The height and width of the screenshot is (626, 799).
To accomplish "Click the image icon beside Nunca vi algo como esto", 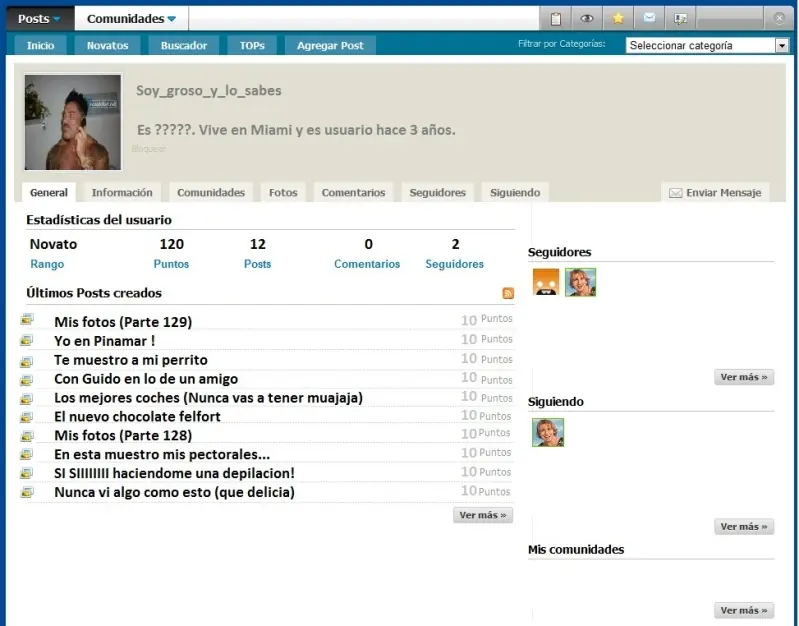I will click(x=26, y=492).
